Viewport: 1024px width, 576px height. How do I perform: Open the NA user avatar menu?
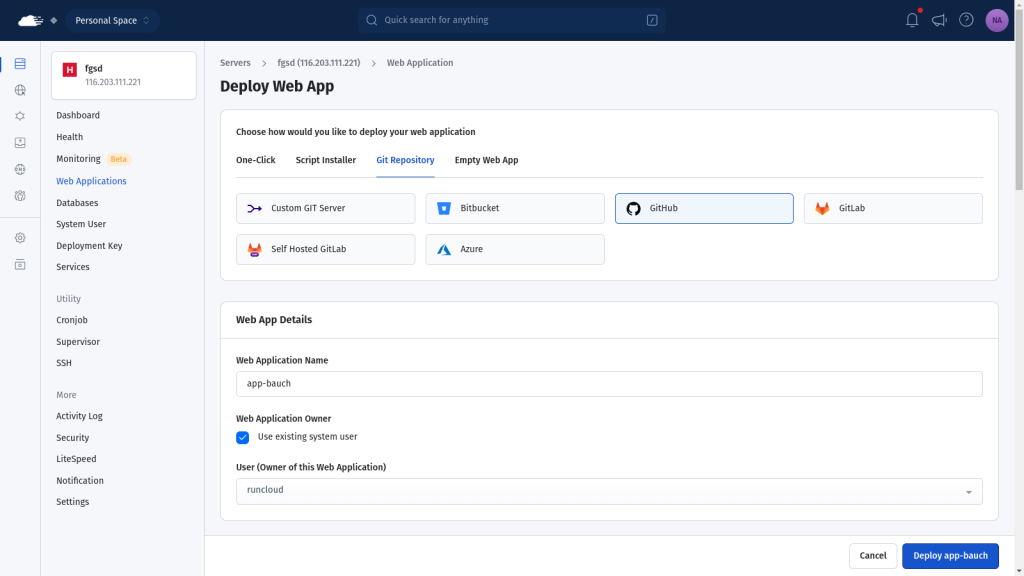pos(996,20)
